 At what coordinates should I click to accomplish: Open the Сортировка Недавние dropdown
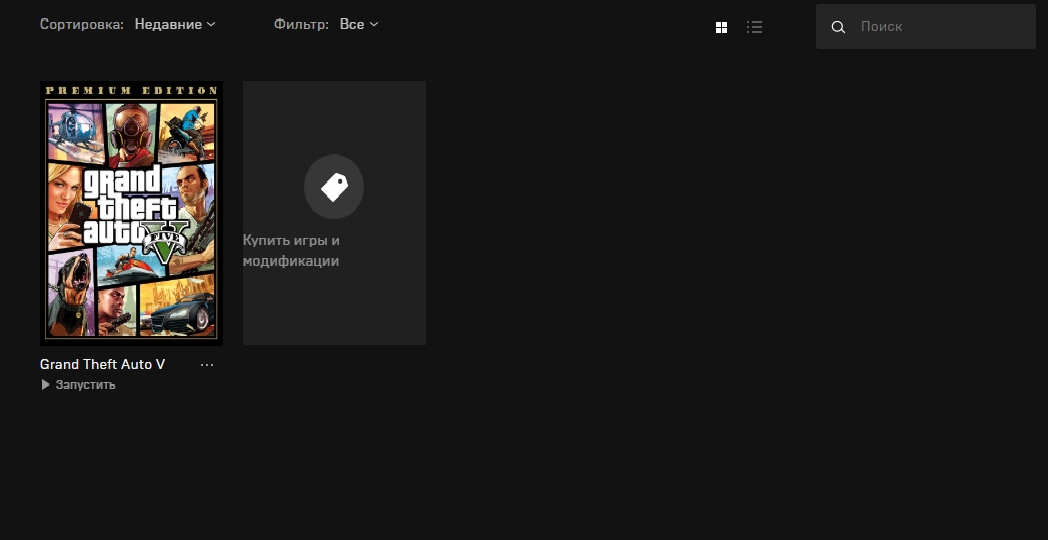point(175,25)
